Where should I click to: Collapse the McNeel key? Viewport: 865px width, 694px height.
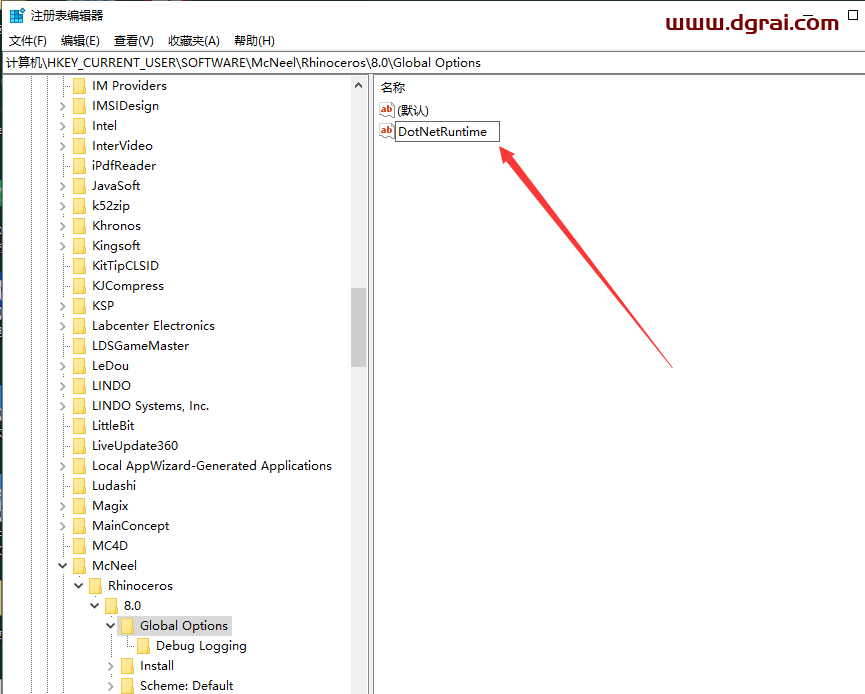(62, 565)
